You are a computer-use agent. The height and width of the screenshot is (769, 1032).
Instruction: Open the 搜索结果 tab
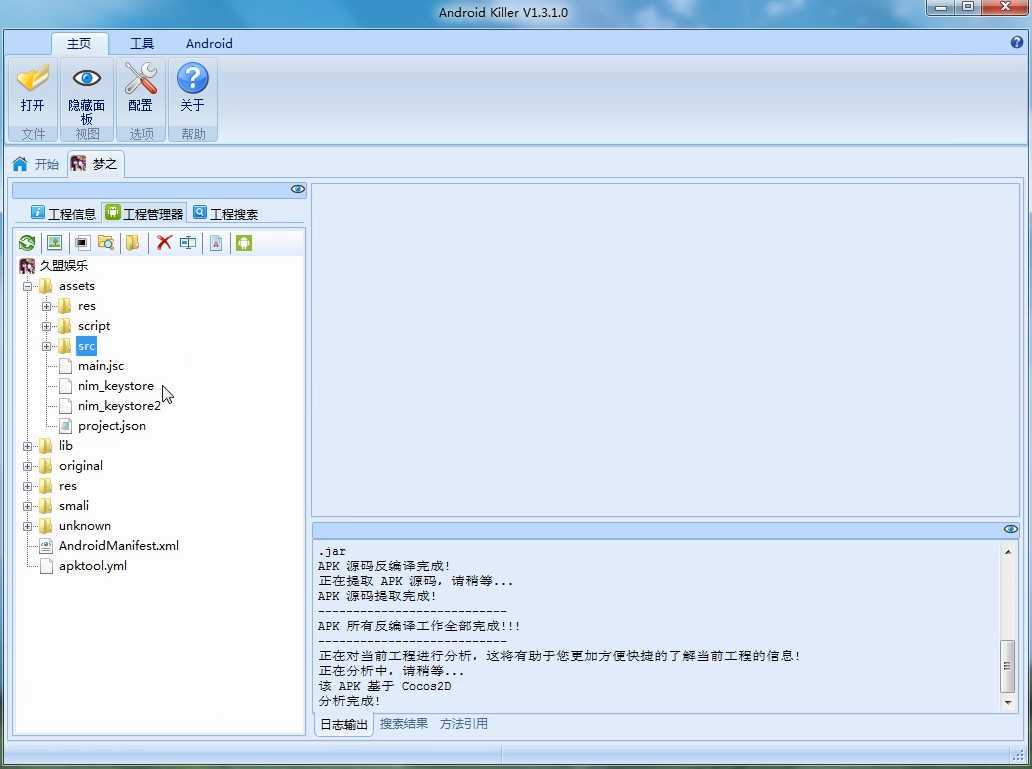point(404,724)
